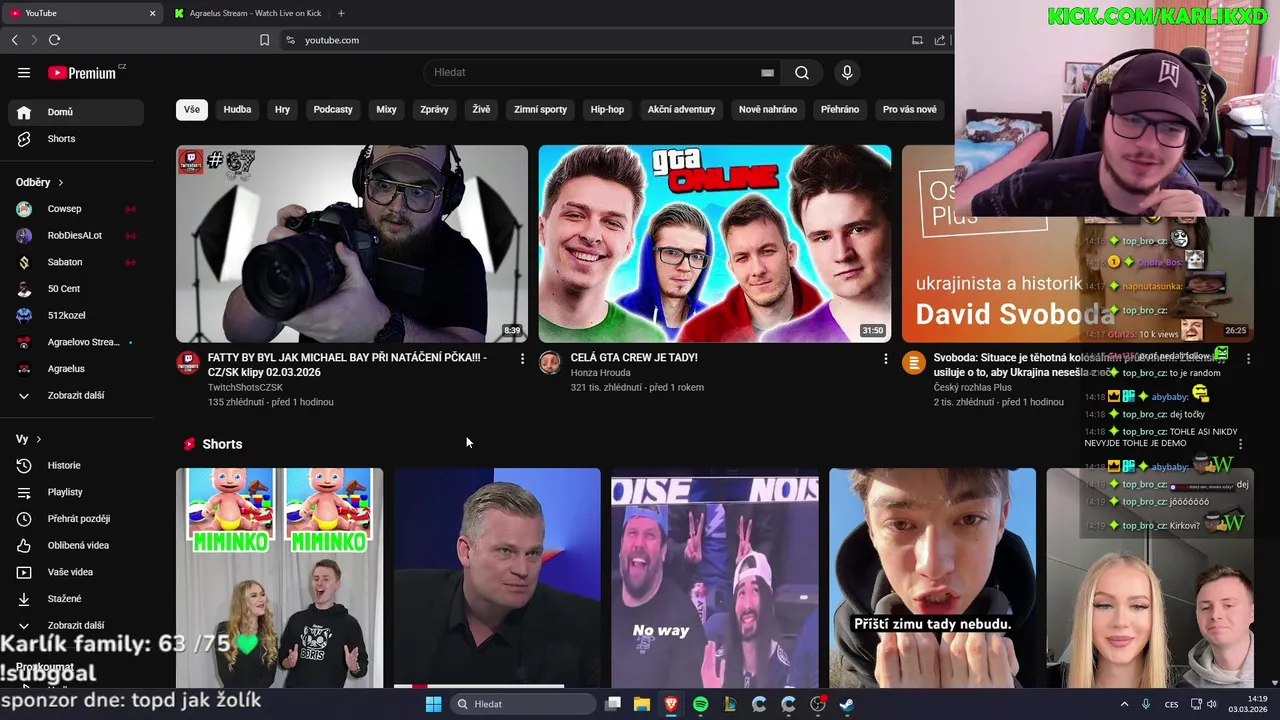Viewport: 1280px width, 720px height.
Task: Select the Živě filter chip
Action: coord(481,109)
